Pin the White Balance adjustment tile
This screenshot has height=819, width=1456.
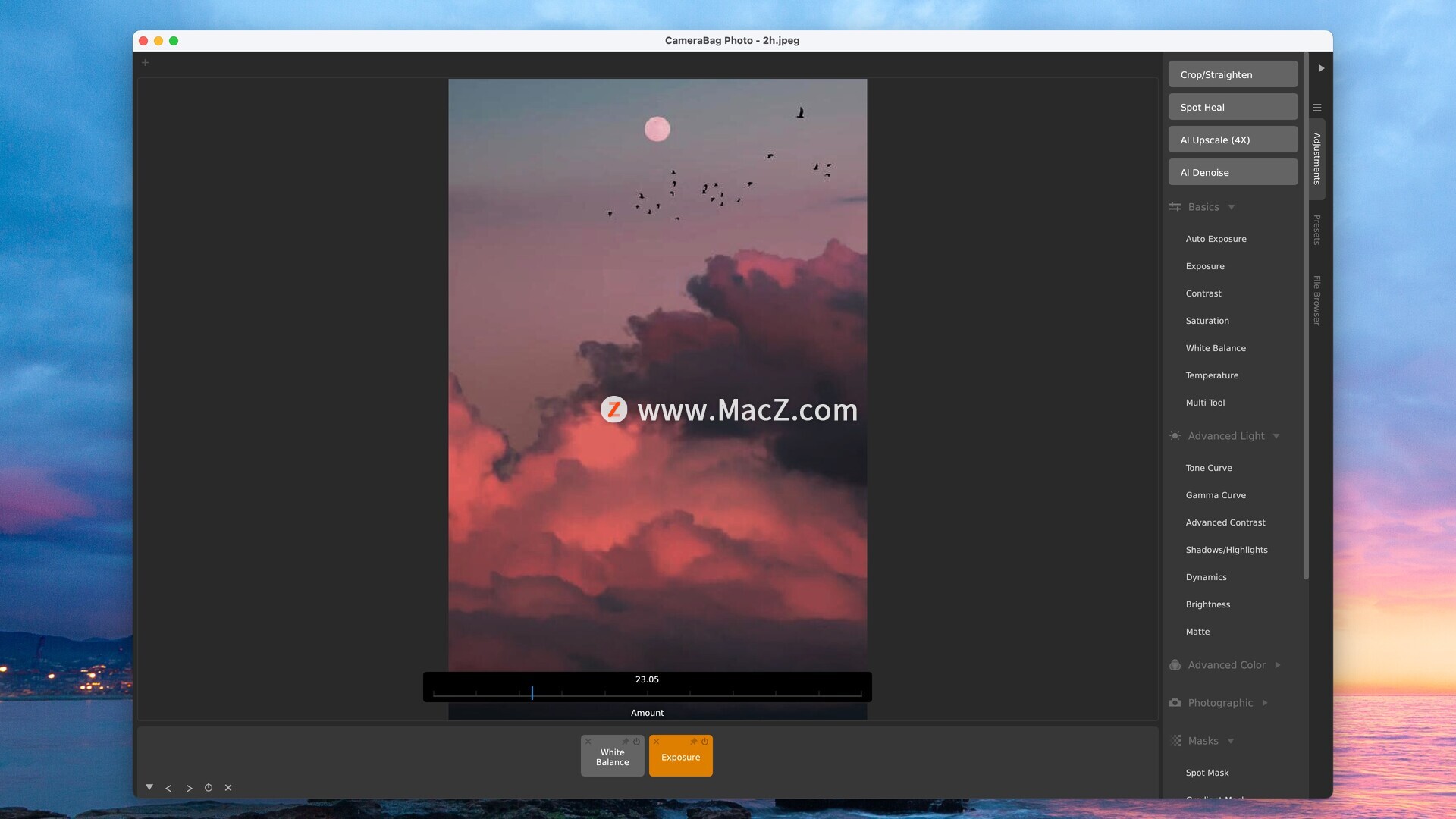[626, 742]
